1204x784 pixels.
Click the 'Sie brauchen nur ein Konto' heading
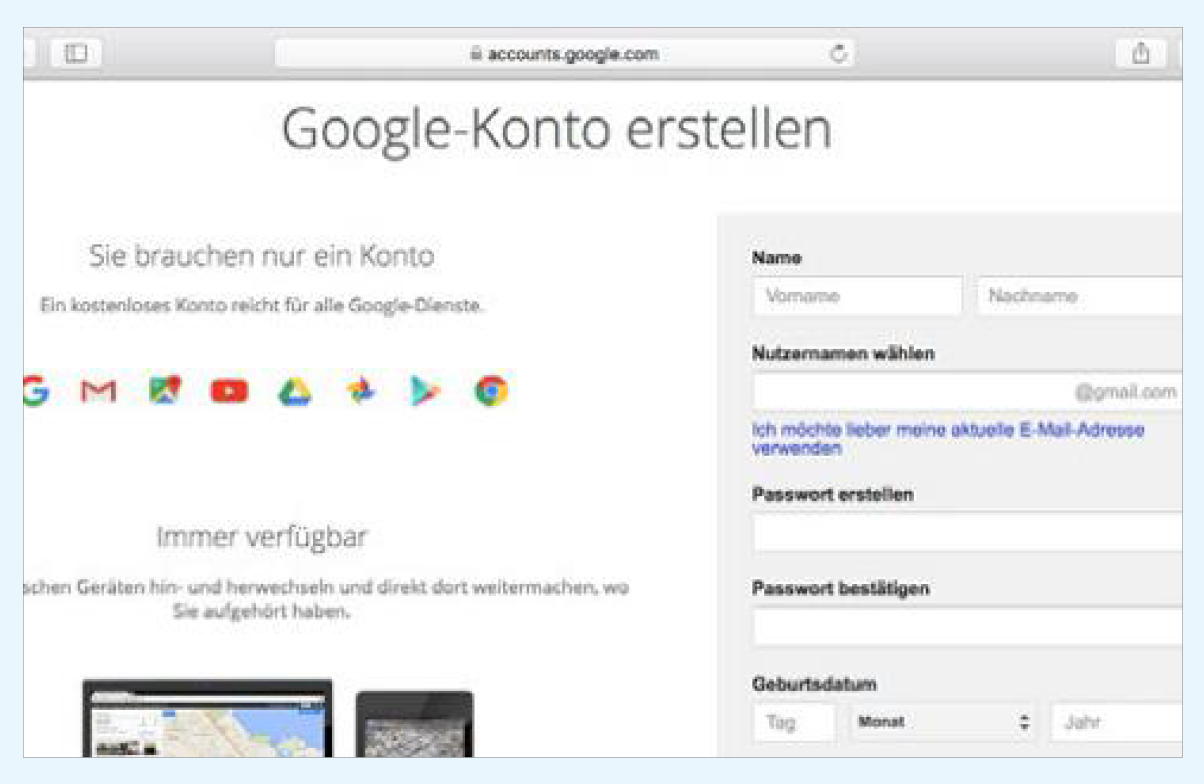pos(262,256)
